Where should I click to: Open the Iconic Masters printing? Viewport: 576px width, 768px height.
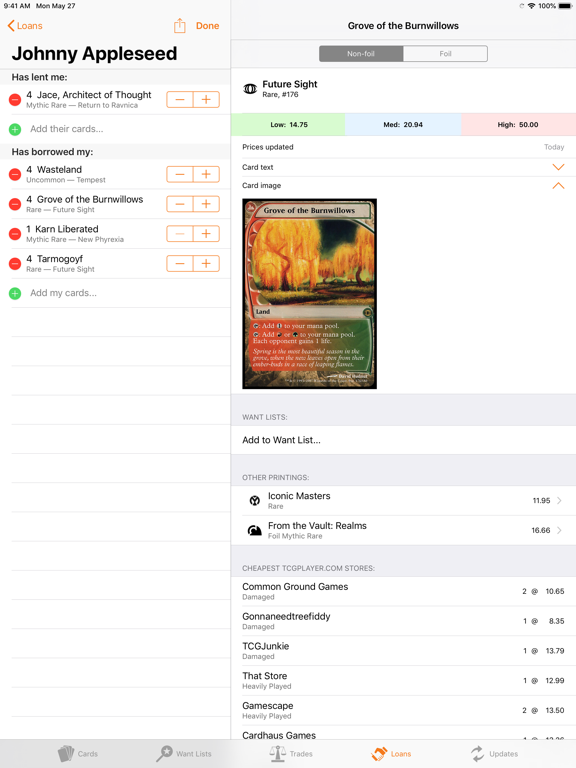coord(403,501)
